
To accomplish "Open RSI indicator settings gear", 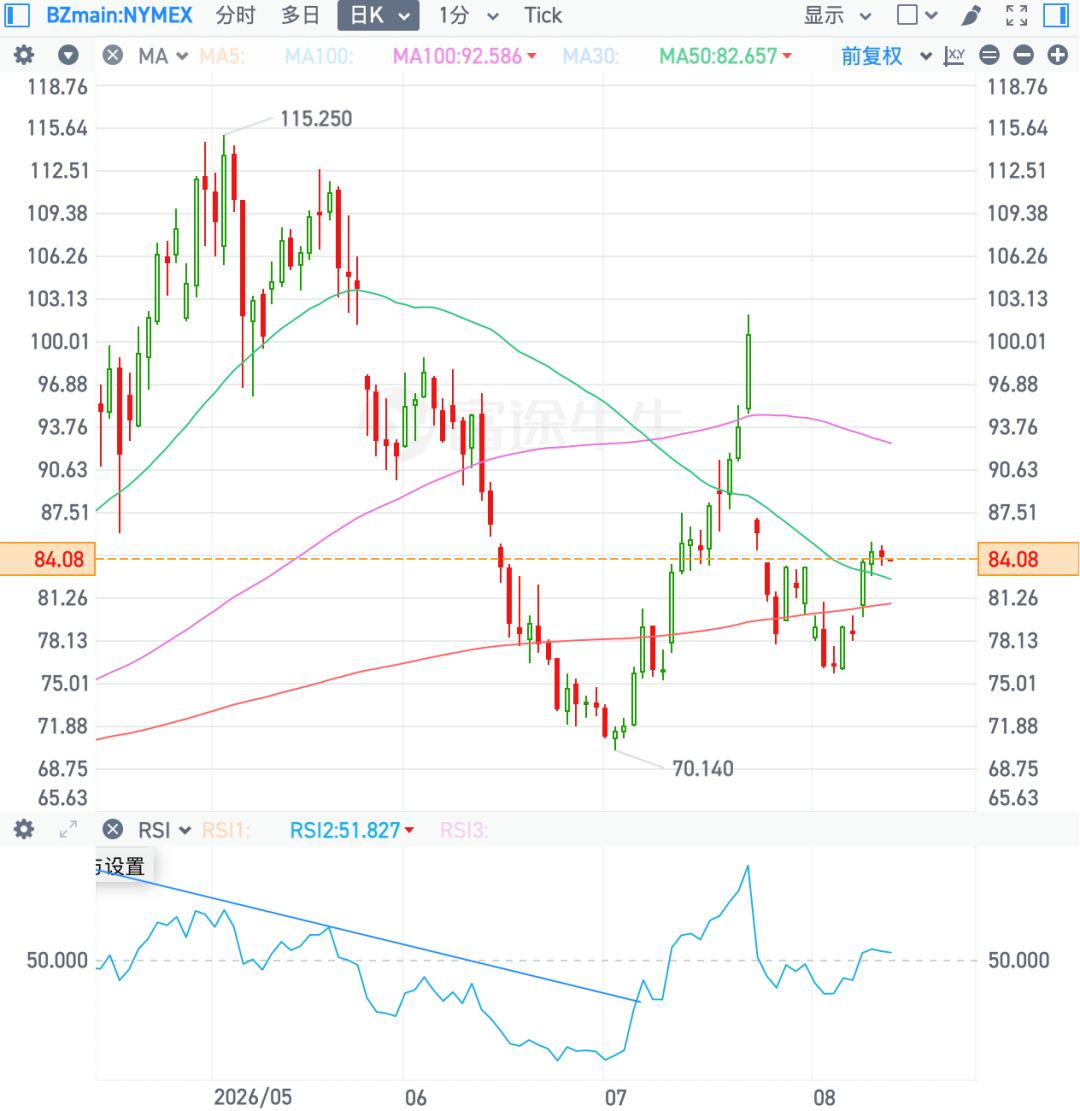I will (x=24, y=830).
